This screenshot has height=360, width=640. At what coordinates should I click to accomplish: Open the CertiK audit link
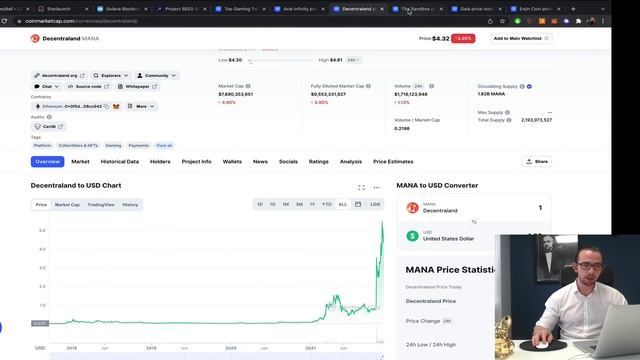click(49, 127)
